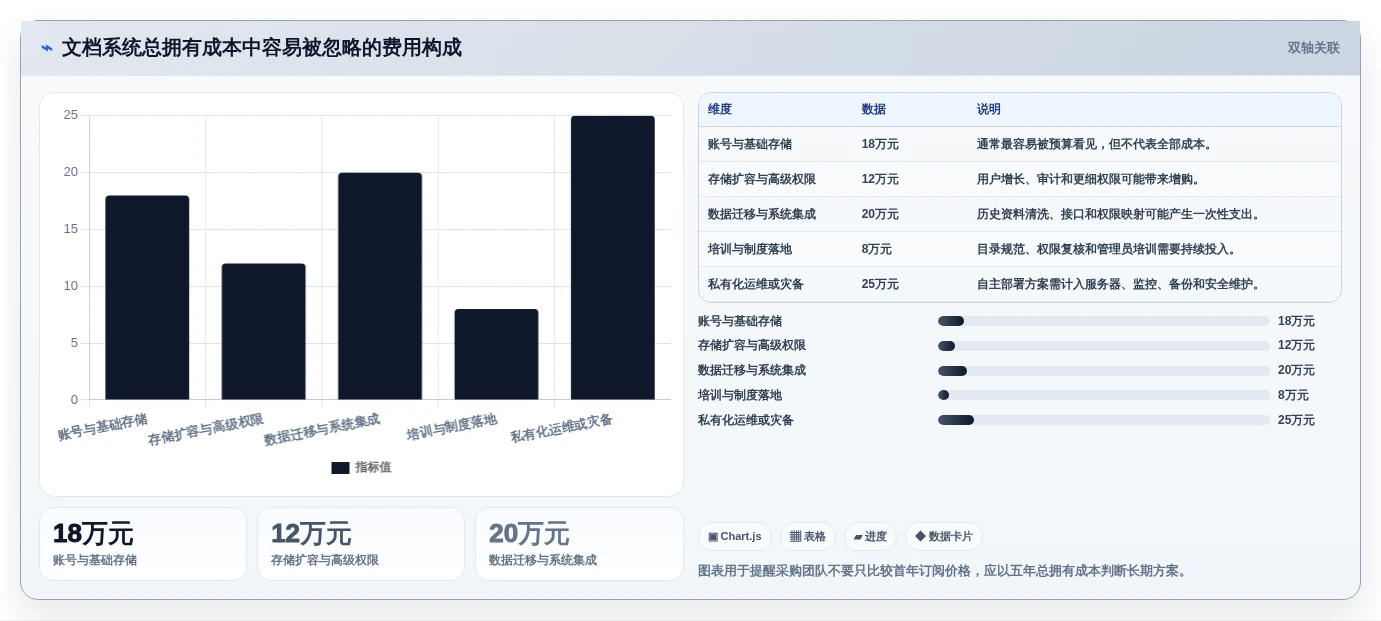The image size is (1381, 621).
Task: Click the 数据 column header
Action: tap(874, 109)
